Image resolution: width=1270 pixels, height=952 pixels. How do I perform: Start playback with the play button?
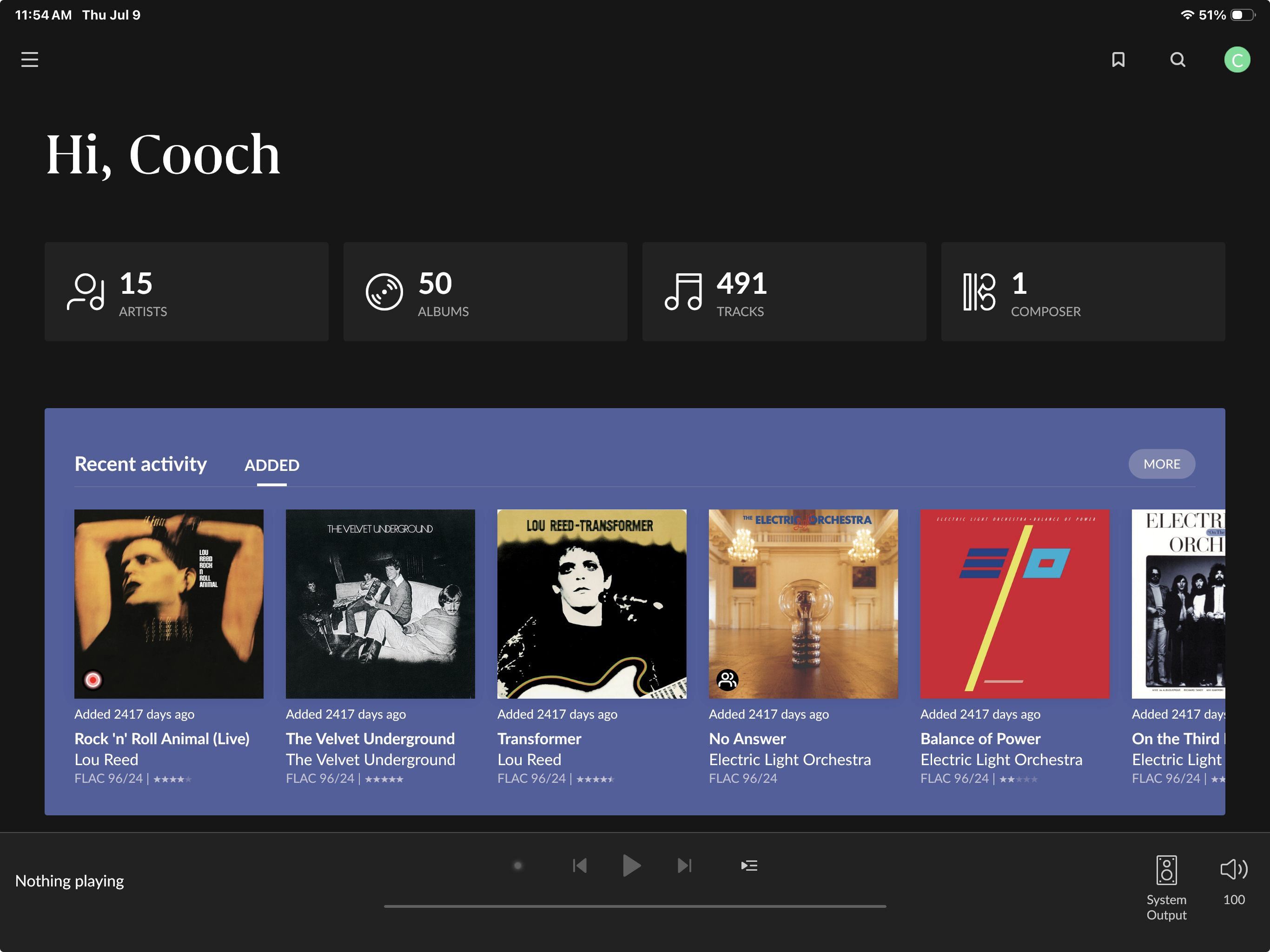click(632, 865)
